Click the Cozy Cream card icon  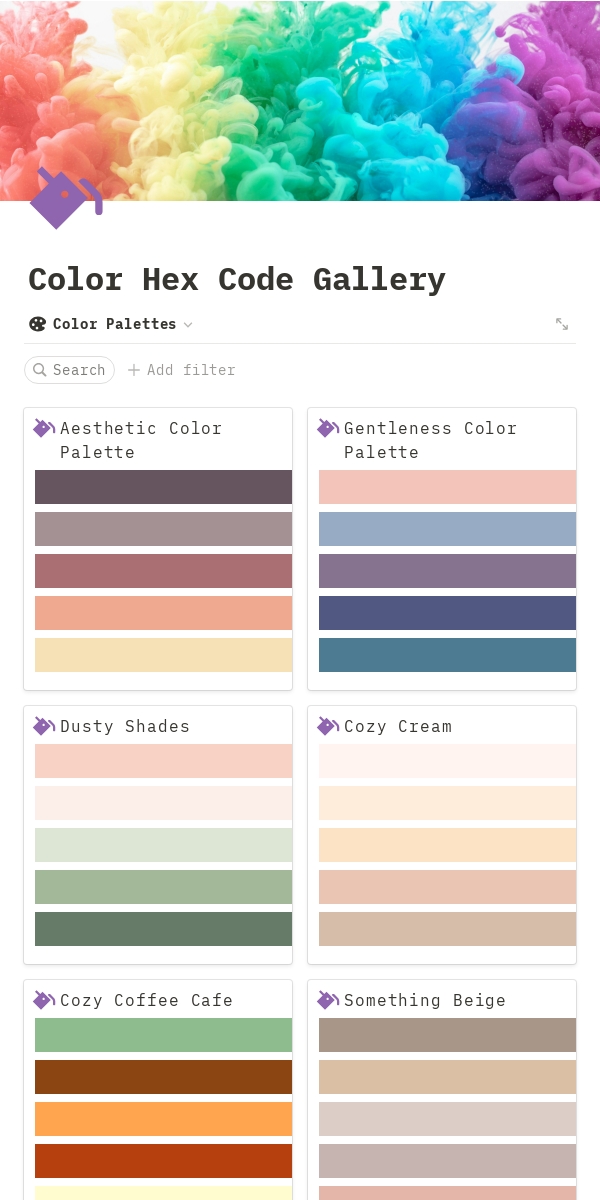click(x=327, y=726)
